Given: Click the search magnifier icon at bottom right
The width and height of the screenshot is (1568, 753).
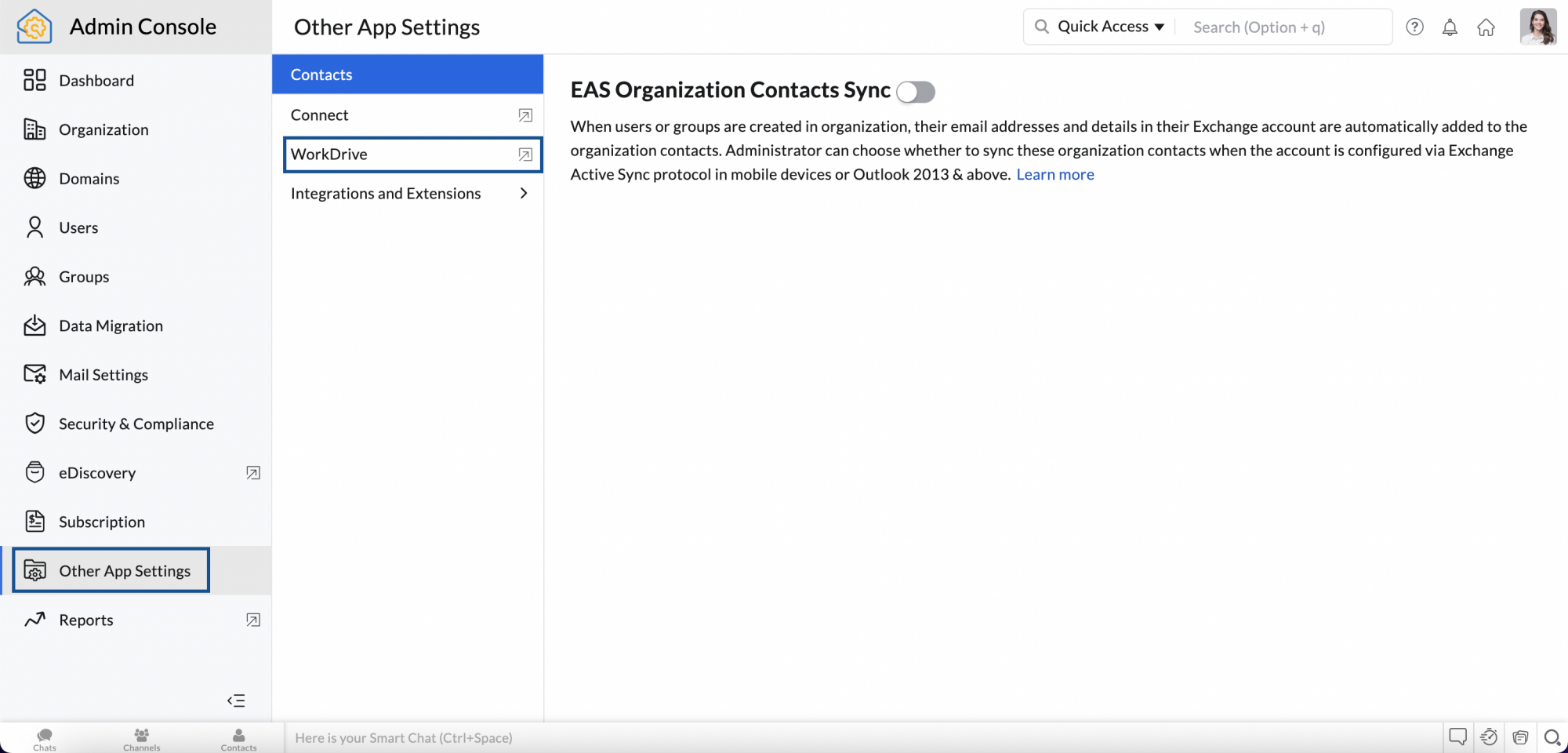Looking at the screenshot, I should (1551, 737).
